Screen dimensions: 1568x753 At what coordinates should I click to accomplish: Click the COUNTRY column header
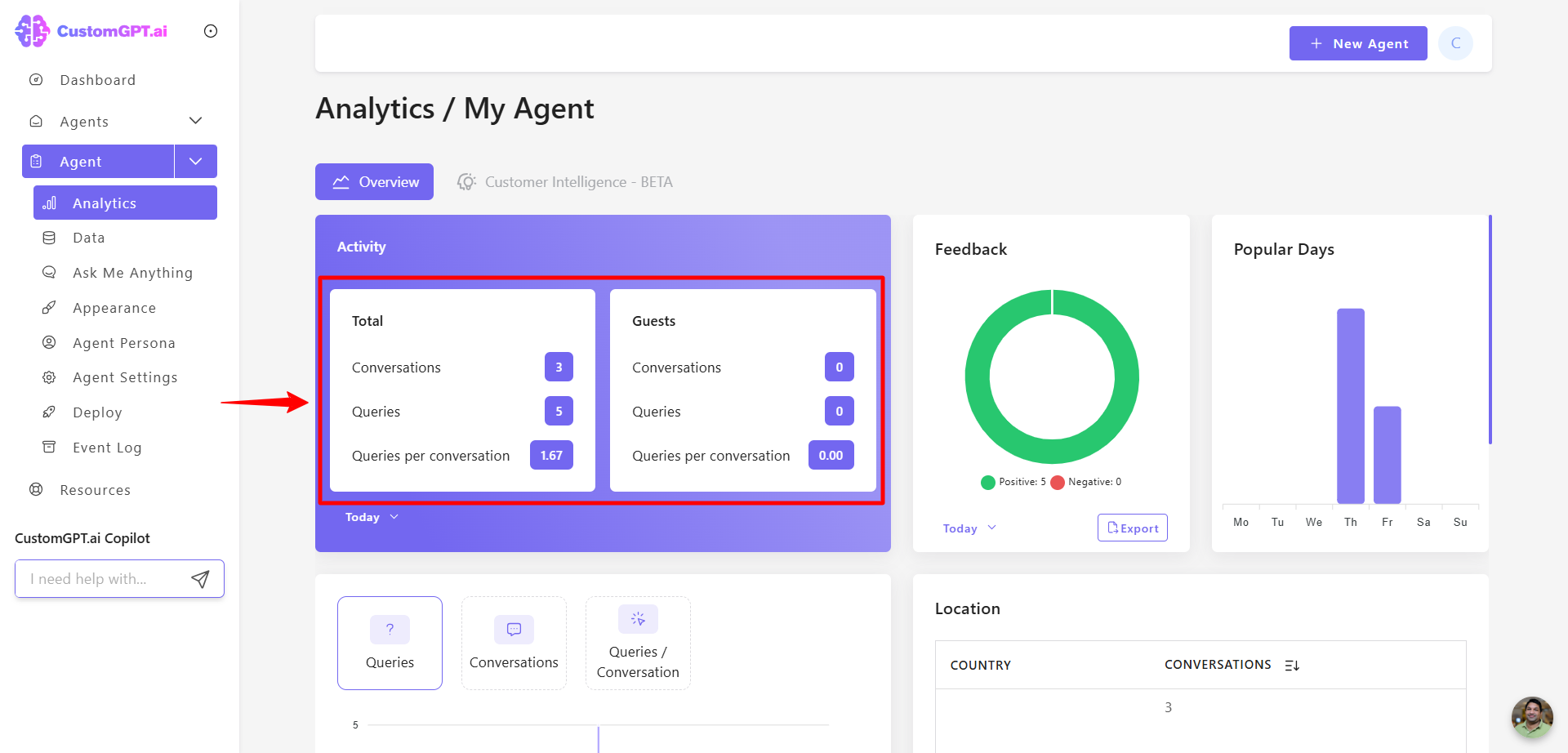coord(981,666)
